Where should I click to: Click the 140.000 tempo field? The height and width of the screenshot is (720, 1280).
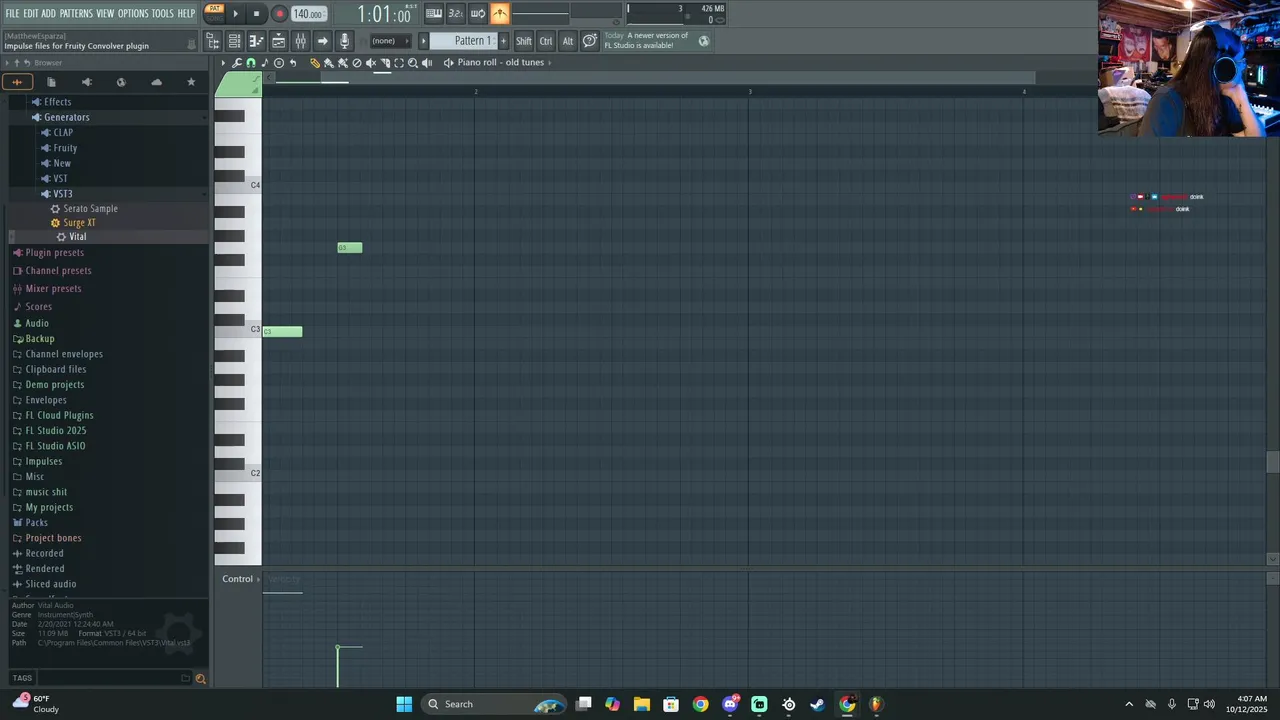[x=308, y=14]
